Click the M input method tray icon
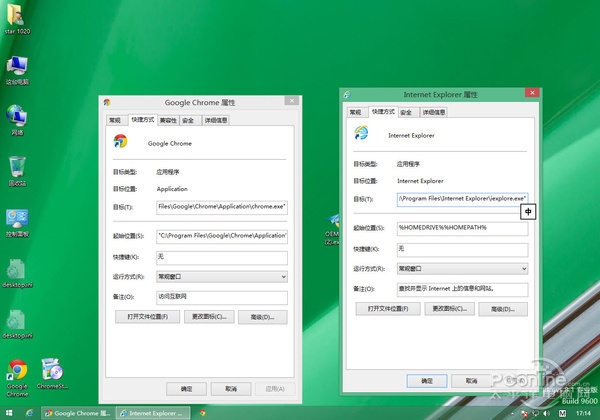600x420 pixels. point(562,413)
